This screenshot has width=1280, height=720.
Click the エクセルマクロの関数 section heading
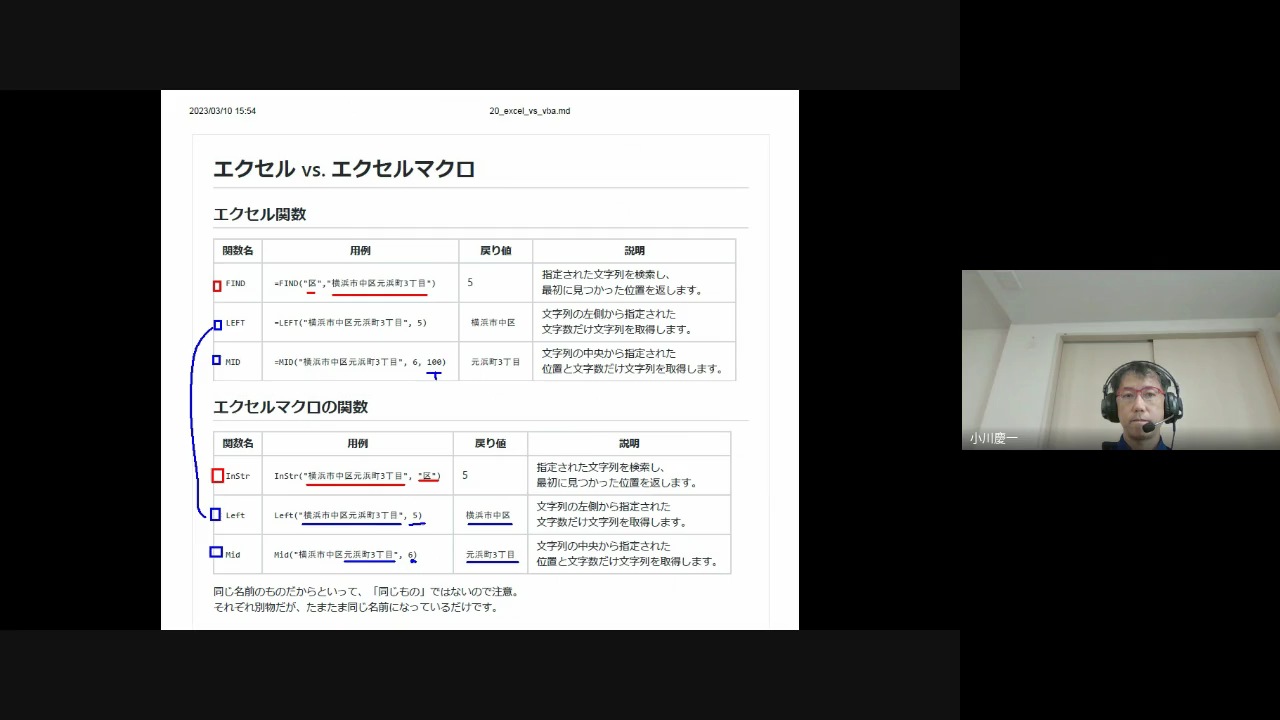point(291,407)
